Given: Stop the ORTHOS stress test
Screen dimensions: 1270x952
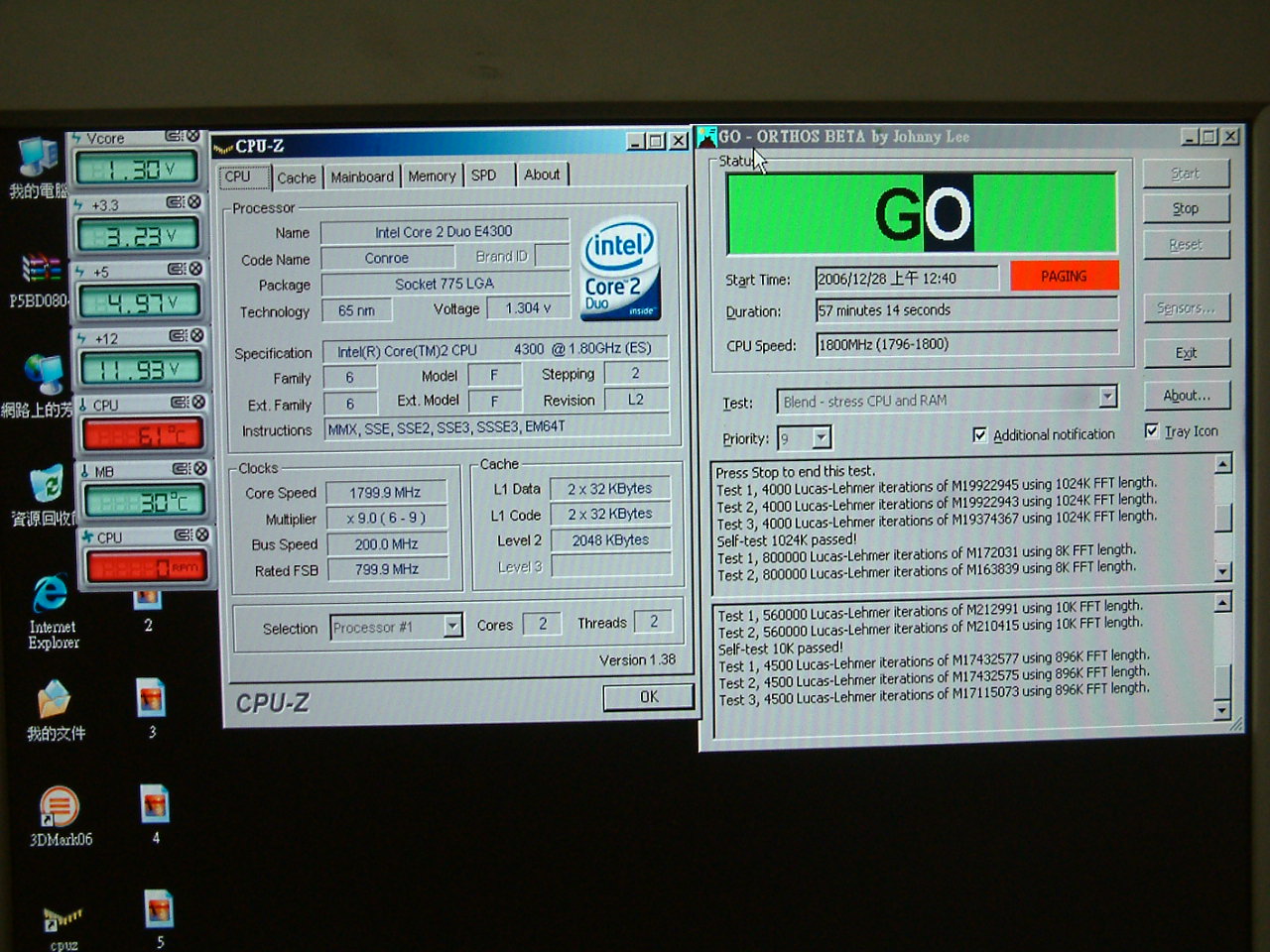Looking at the screenshot, I should (x=1186, y=208).
